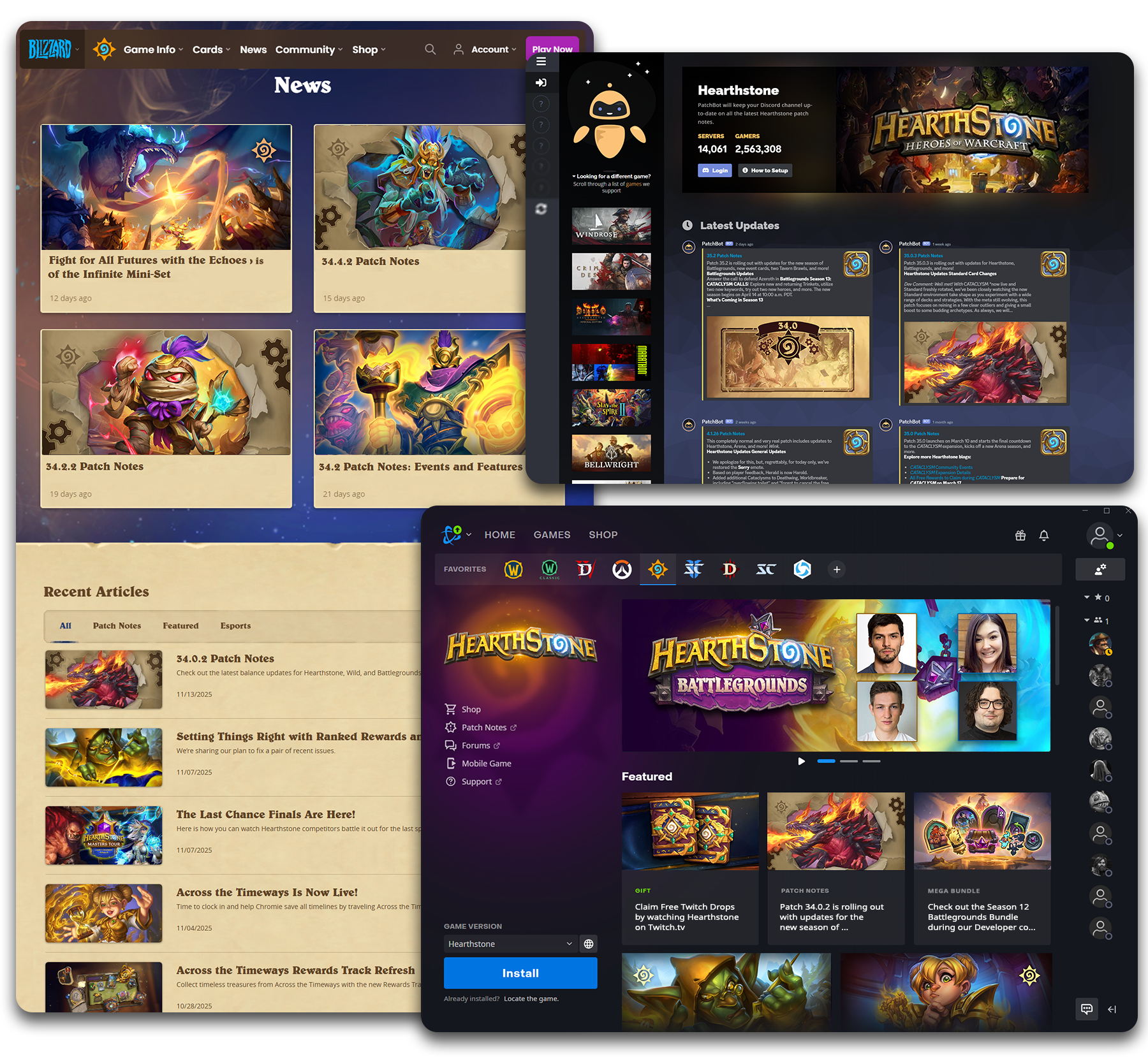This screenshot has width=1148, height=1057.
Task: Select Diablo III in the favorites bar
Action: [730, 569]
